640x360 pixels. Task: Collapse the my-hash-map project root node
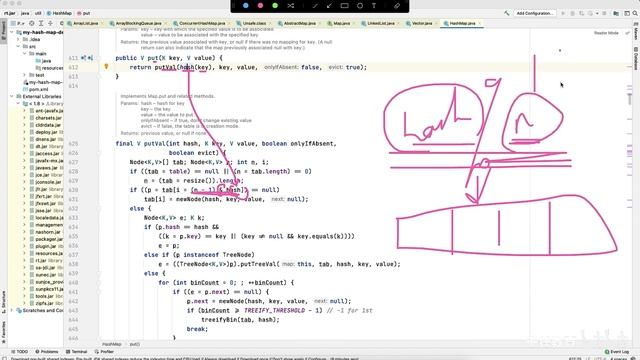tap(11, 32)
